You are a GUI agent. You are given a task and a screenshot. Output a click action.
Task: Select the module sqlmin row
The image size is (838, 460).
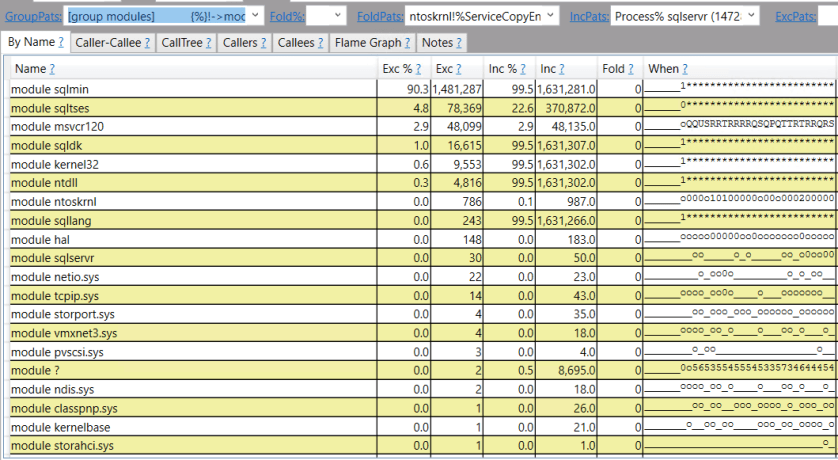tap(422, 89)
